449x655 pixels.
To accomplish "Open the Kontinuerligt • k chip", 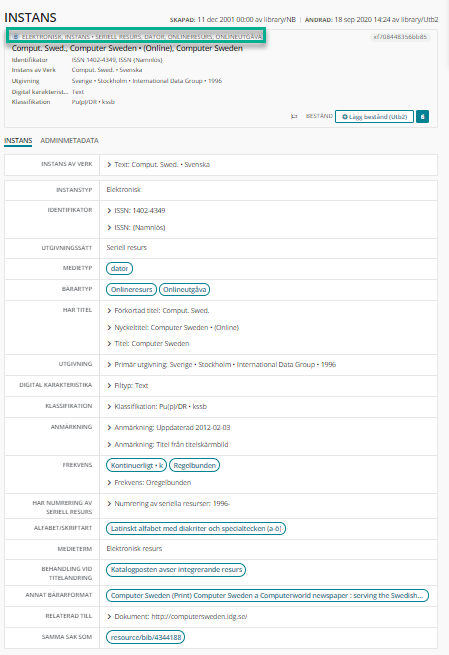I will [x=137, y=465].
